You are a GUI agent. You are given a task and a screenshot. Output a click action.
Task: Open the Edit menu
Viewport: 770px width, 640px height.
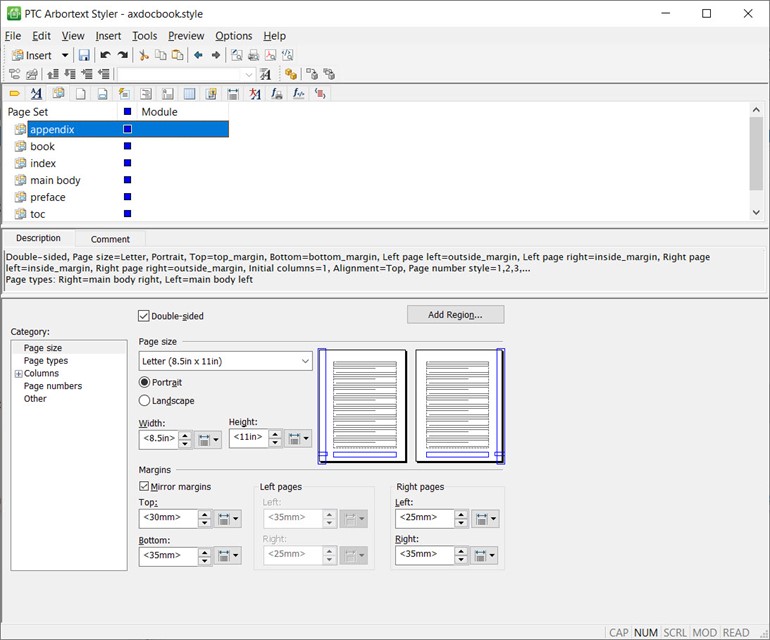[x=41, y=36]
